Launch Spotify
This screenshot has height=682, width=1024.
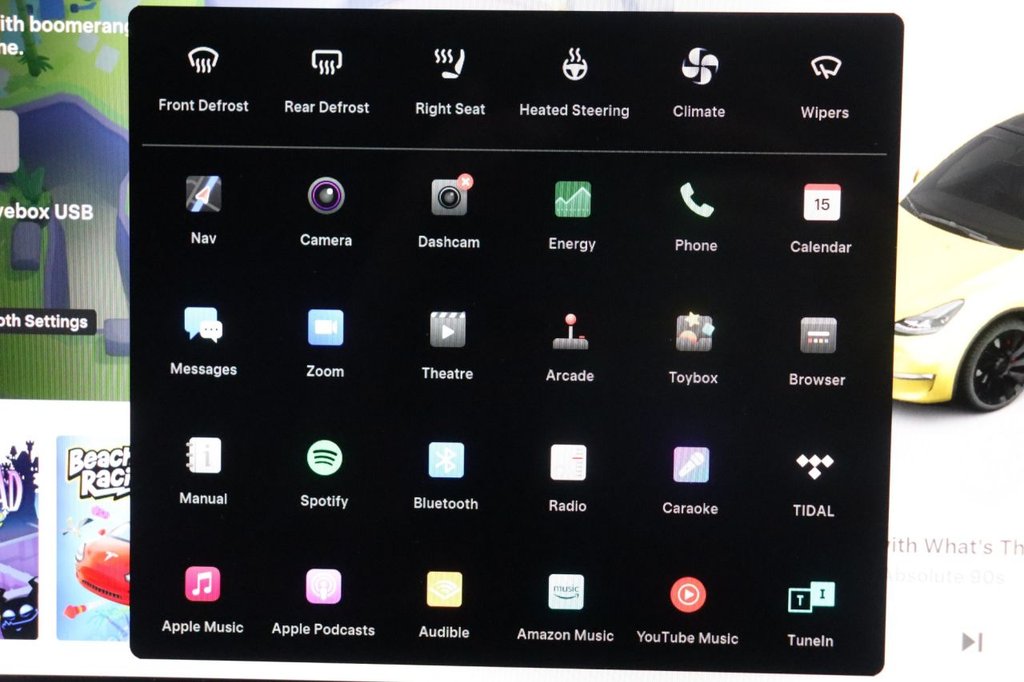point(324,458)
